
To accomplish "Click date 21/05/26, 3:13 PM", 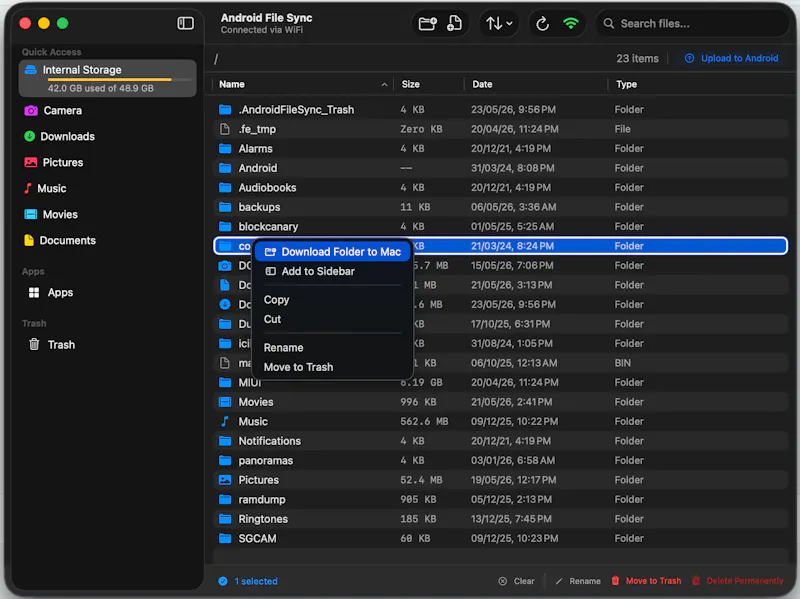I will (511, 285).
